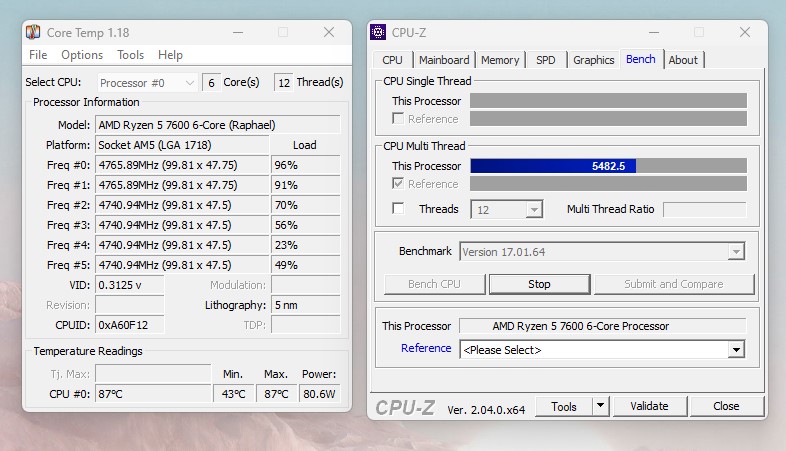Click the blue Reference link label
This screenshot has height=451, width=786.
click(x=426, y=348)
